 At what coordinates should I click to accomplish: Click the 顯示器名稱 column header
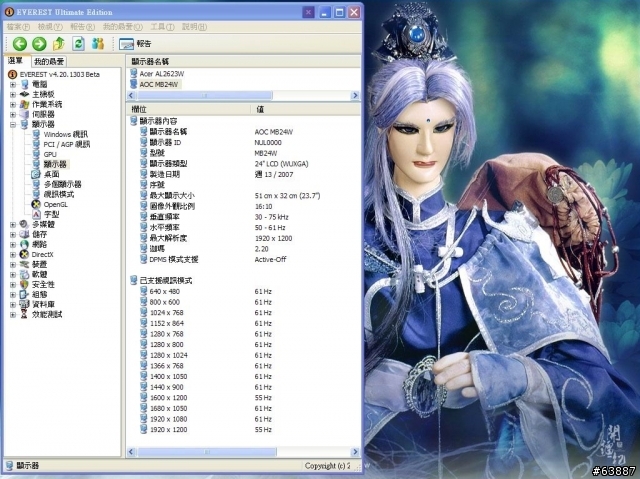pos(243,62)
